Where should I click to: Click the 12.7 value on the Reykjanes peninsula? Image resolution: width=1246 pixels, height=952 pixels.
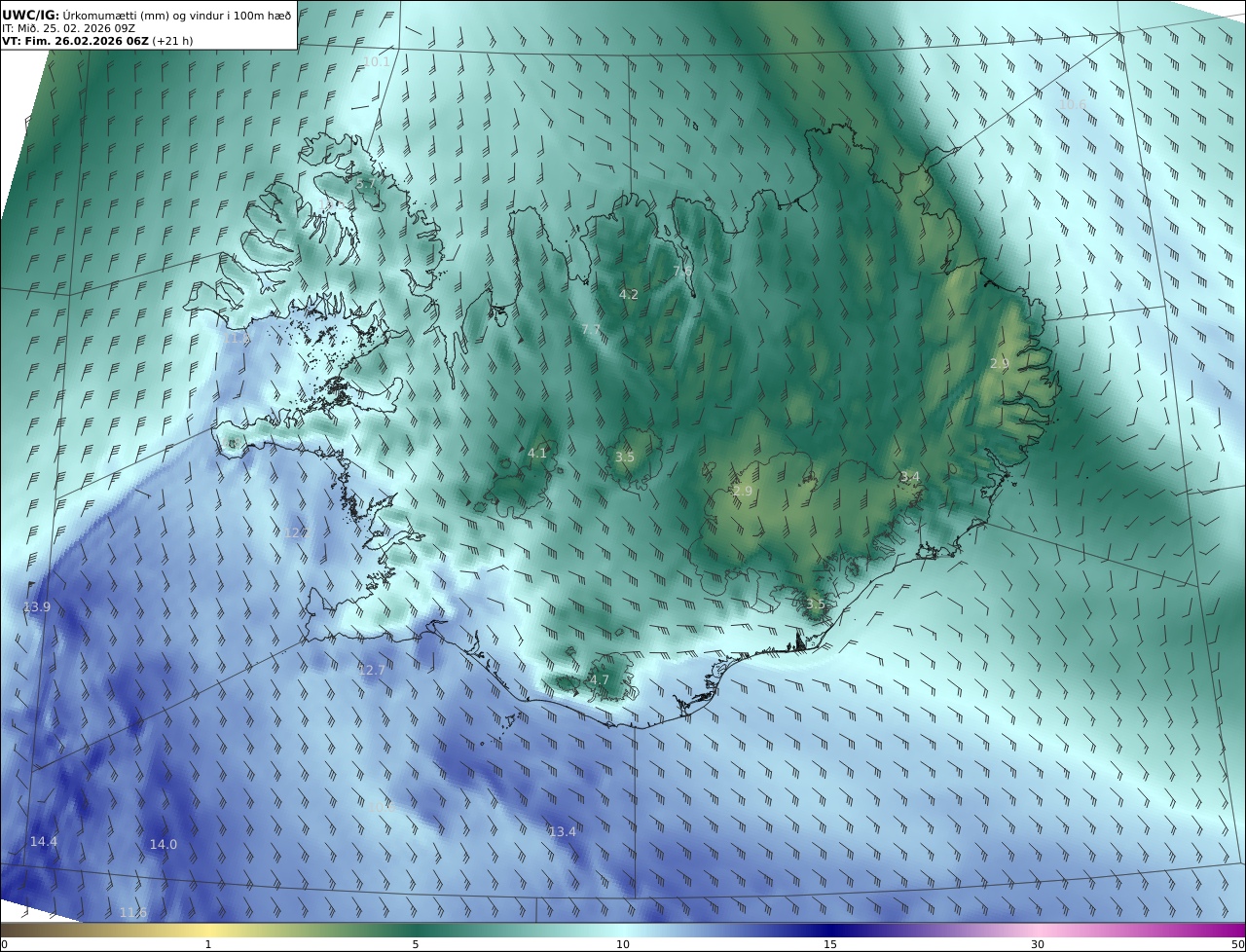coord(372,671)
